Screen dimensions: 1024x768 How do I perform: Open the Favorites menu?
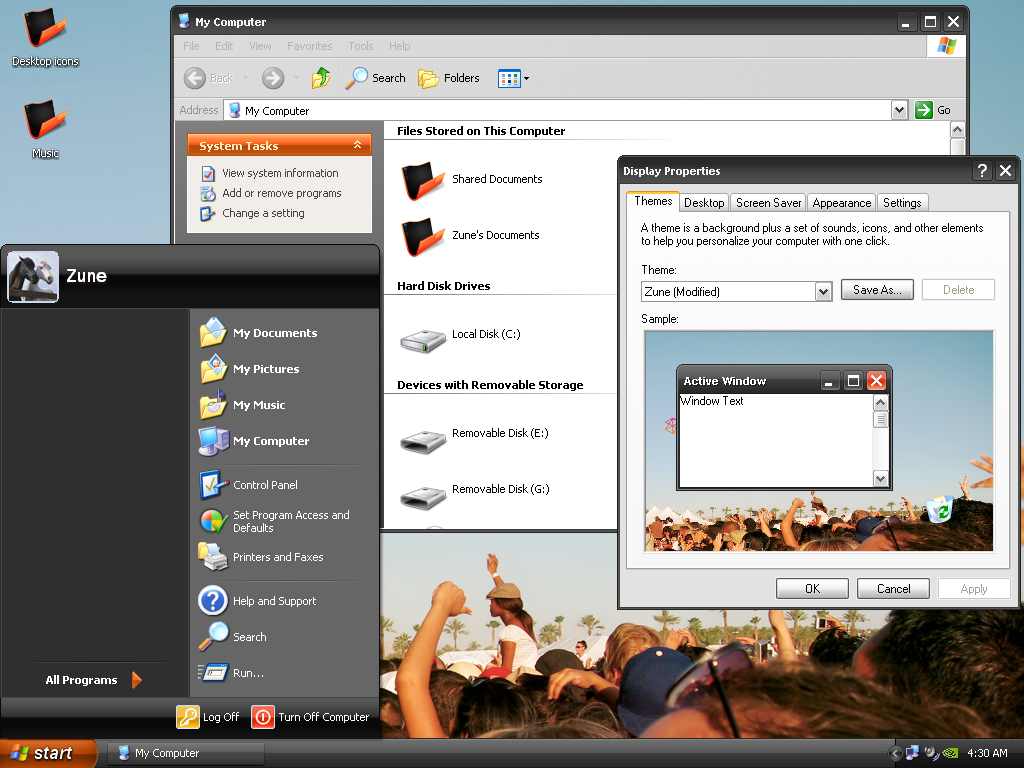[x=310, y=46]
